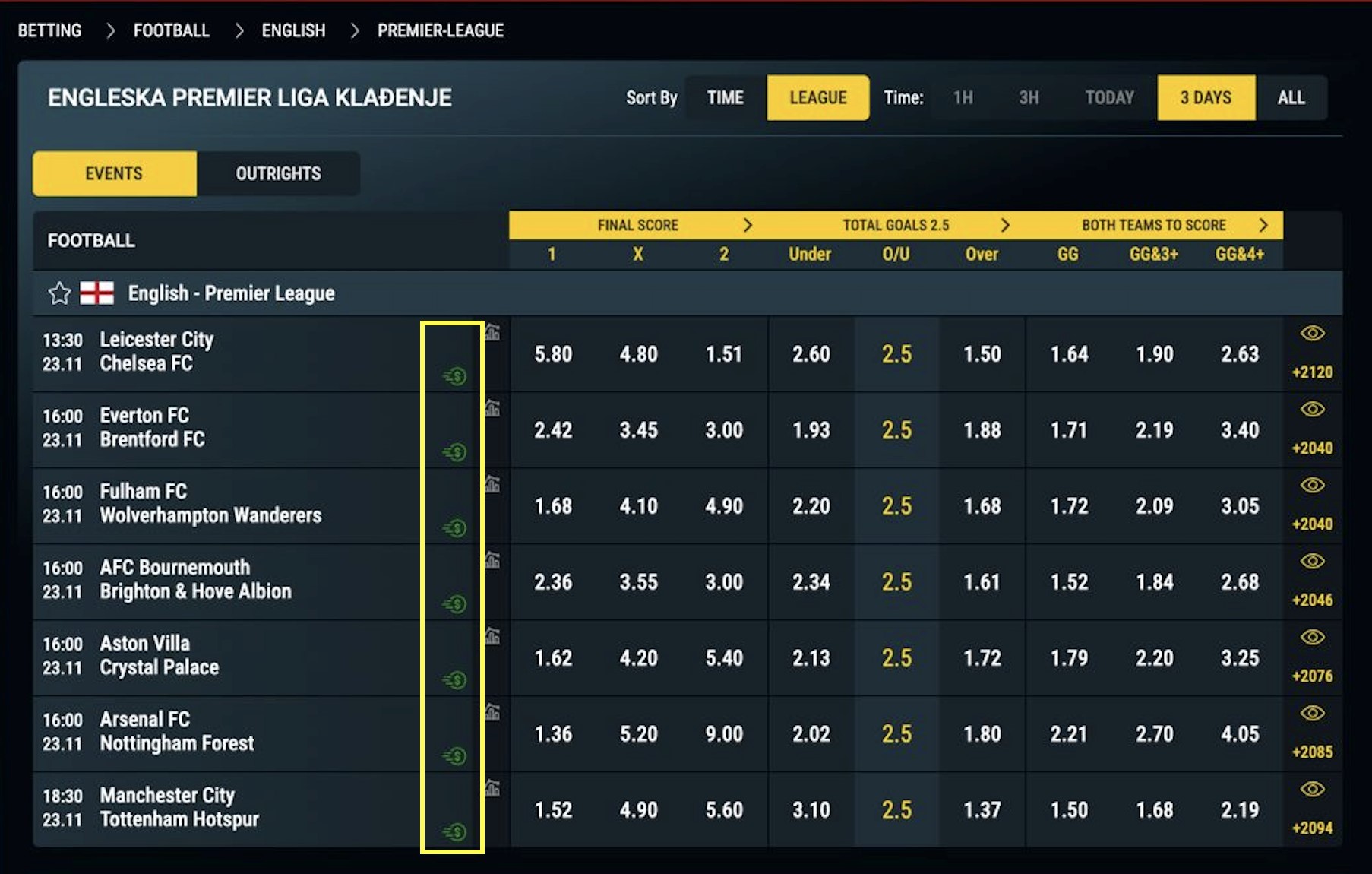Toggle eye icon for Fulham FC match
Viewport: 1372px width, 874px height.
pyautogui.click(x=1313, y=485)
